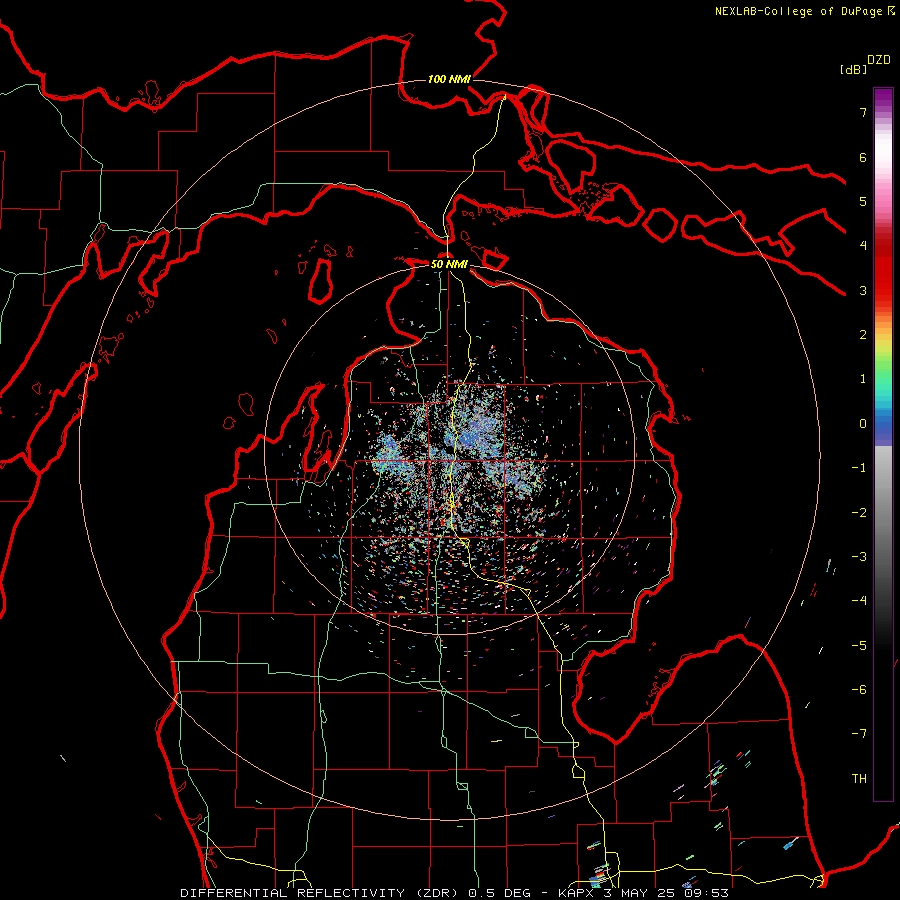Click the 5 value on the color scale
Viewport: 900px width, 900px height.
[x=863, y=201]
